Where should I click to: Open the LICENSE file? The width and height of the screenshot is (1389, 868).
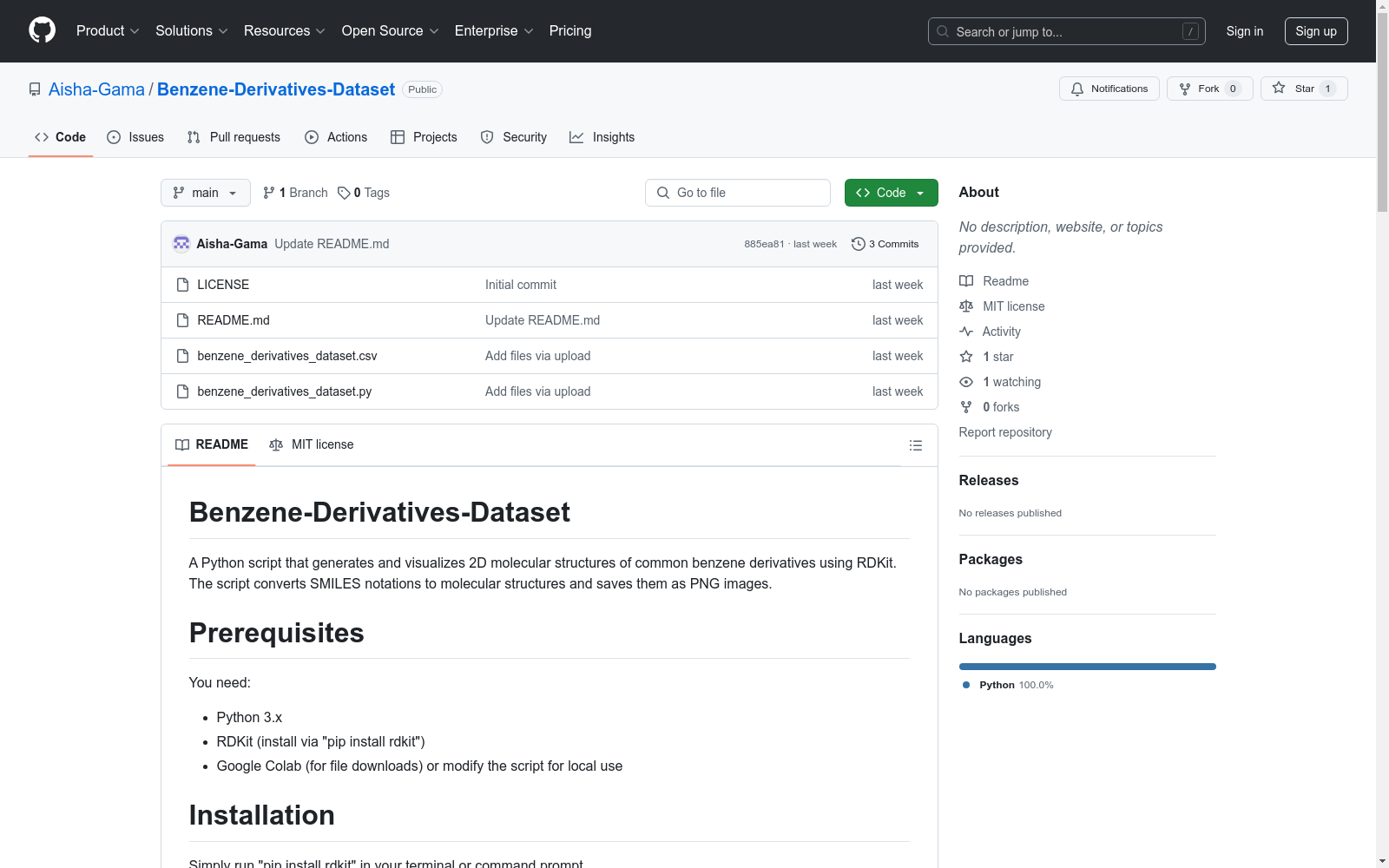click(223, 285)
